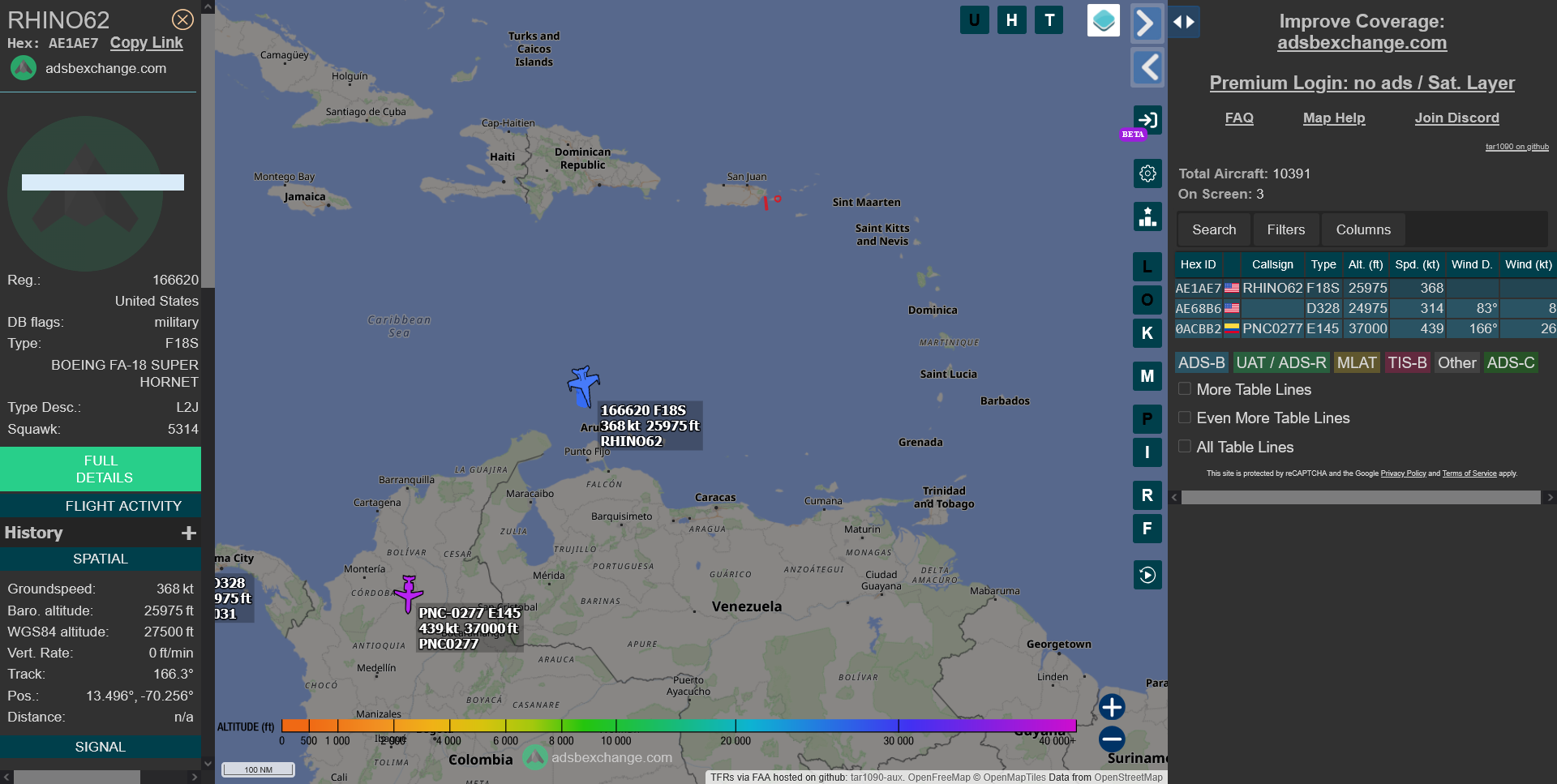The image size is (1557, 784).
Task: Click the replay history icon
Action: tap(1147, 575)
